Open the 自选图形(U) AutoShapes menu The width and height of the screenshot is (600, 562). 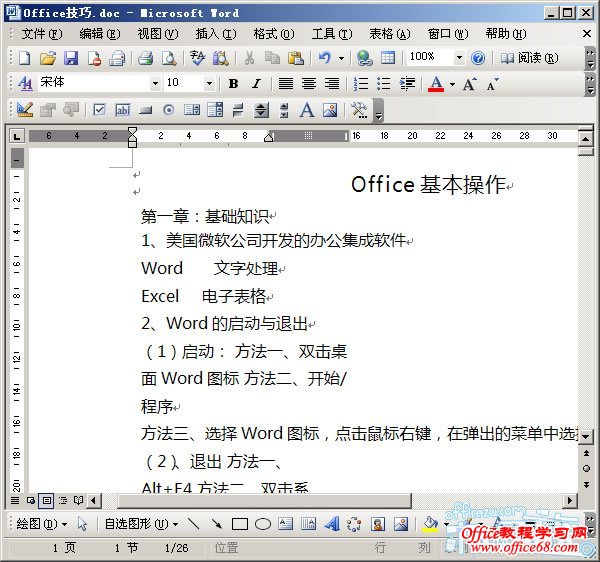pos(141,523)
